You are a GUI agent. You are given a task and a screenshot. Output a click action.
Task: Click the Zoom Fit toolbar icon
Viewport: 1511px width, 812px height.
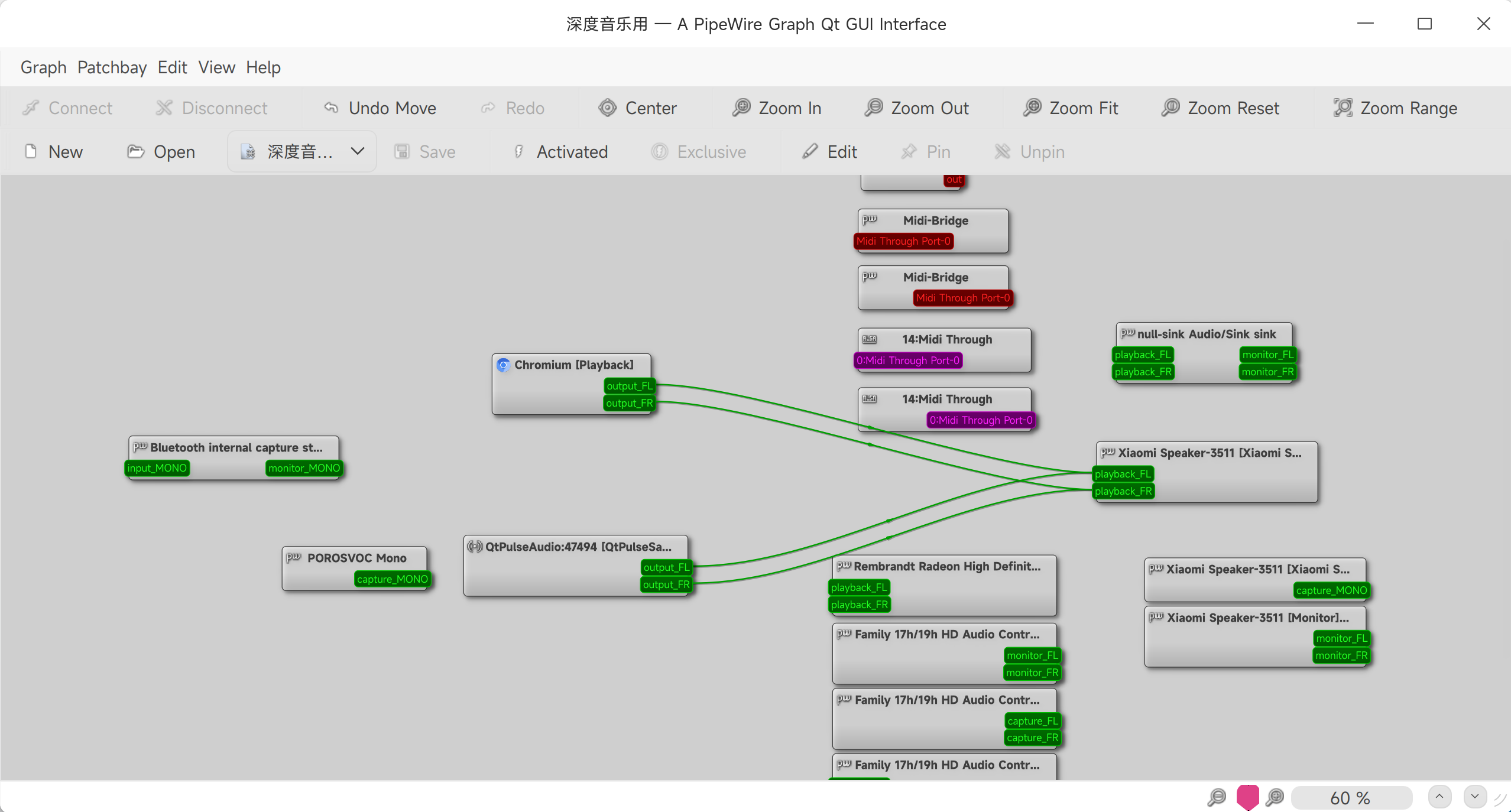[1032, 108]
